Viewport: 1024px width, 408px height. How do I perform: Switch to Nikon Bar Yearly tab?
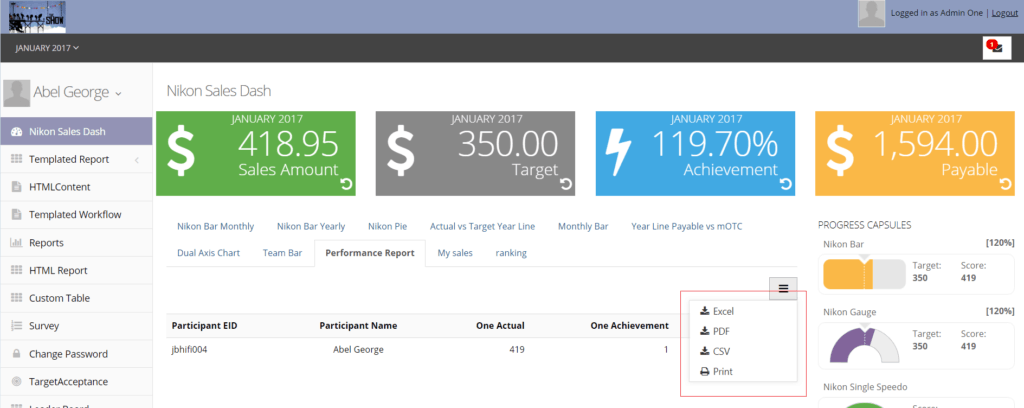tap(311, 227)
